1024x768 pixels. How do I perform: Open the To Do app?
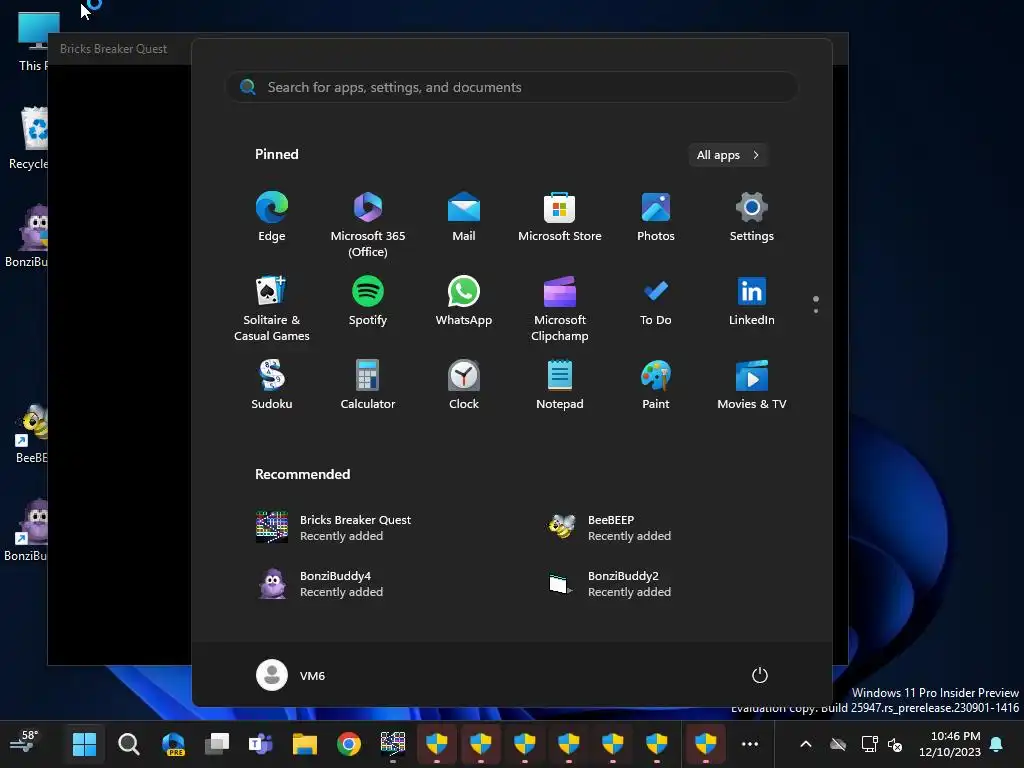click(656, 301)
